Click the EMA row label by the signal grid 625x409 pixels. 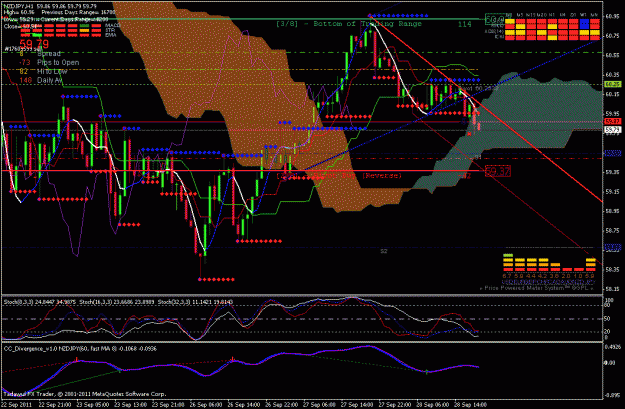[111, 35]
